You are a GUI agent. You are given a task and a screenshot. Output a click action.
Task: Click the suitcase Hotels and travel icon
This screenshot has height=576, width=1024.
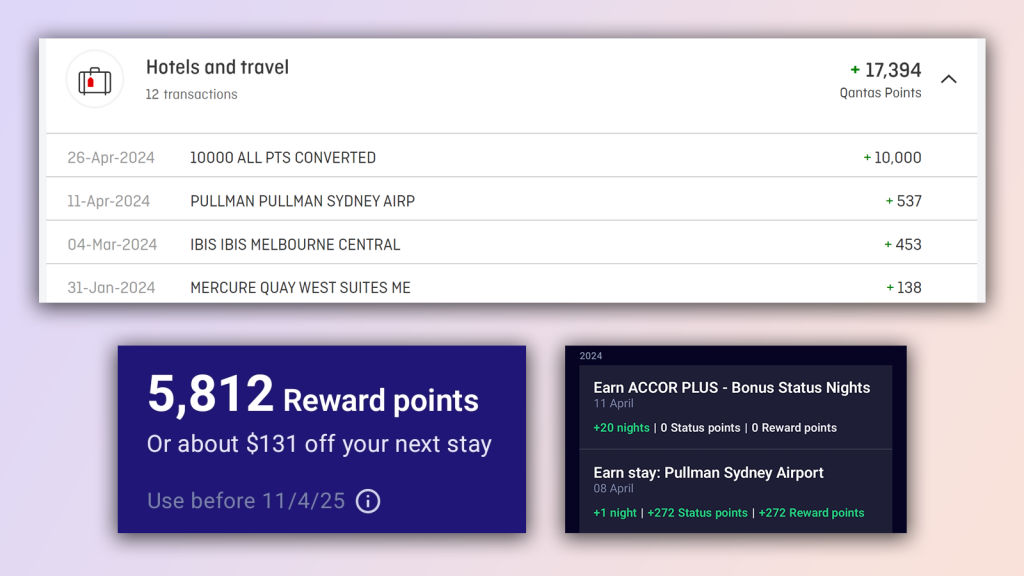point(95,80)
